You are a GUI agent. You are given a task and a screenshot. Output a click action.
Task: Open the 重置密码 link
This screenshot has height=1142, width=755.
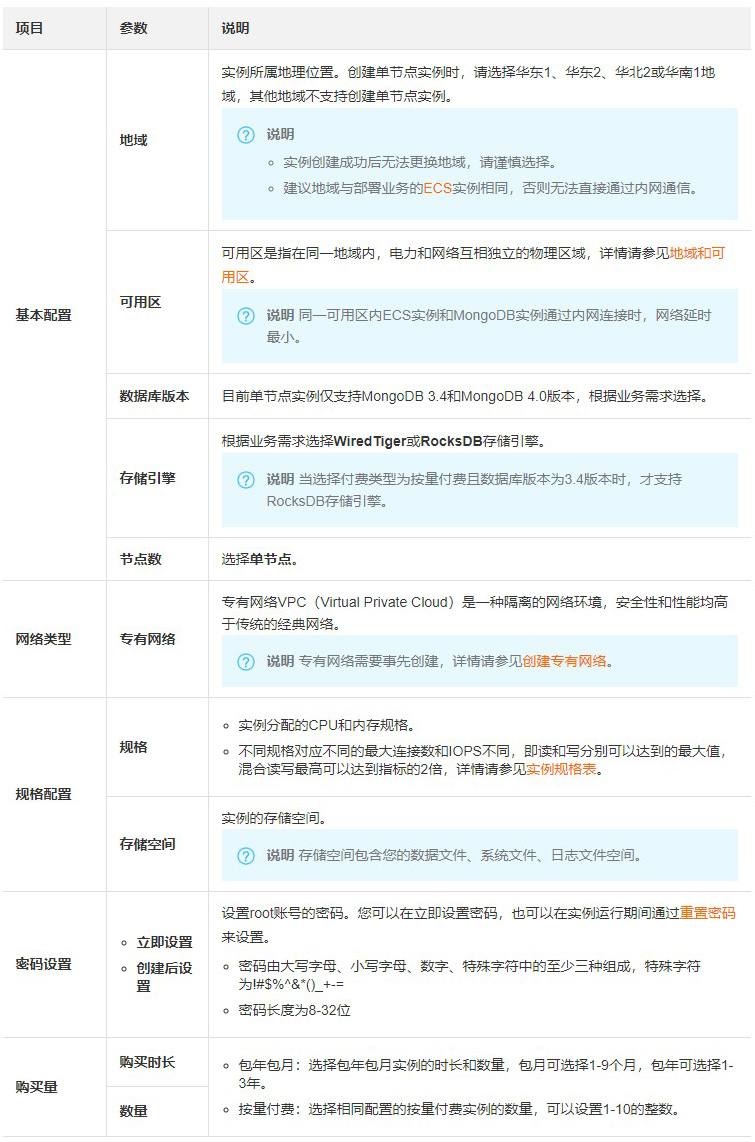(707, 913)
